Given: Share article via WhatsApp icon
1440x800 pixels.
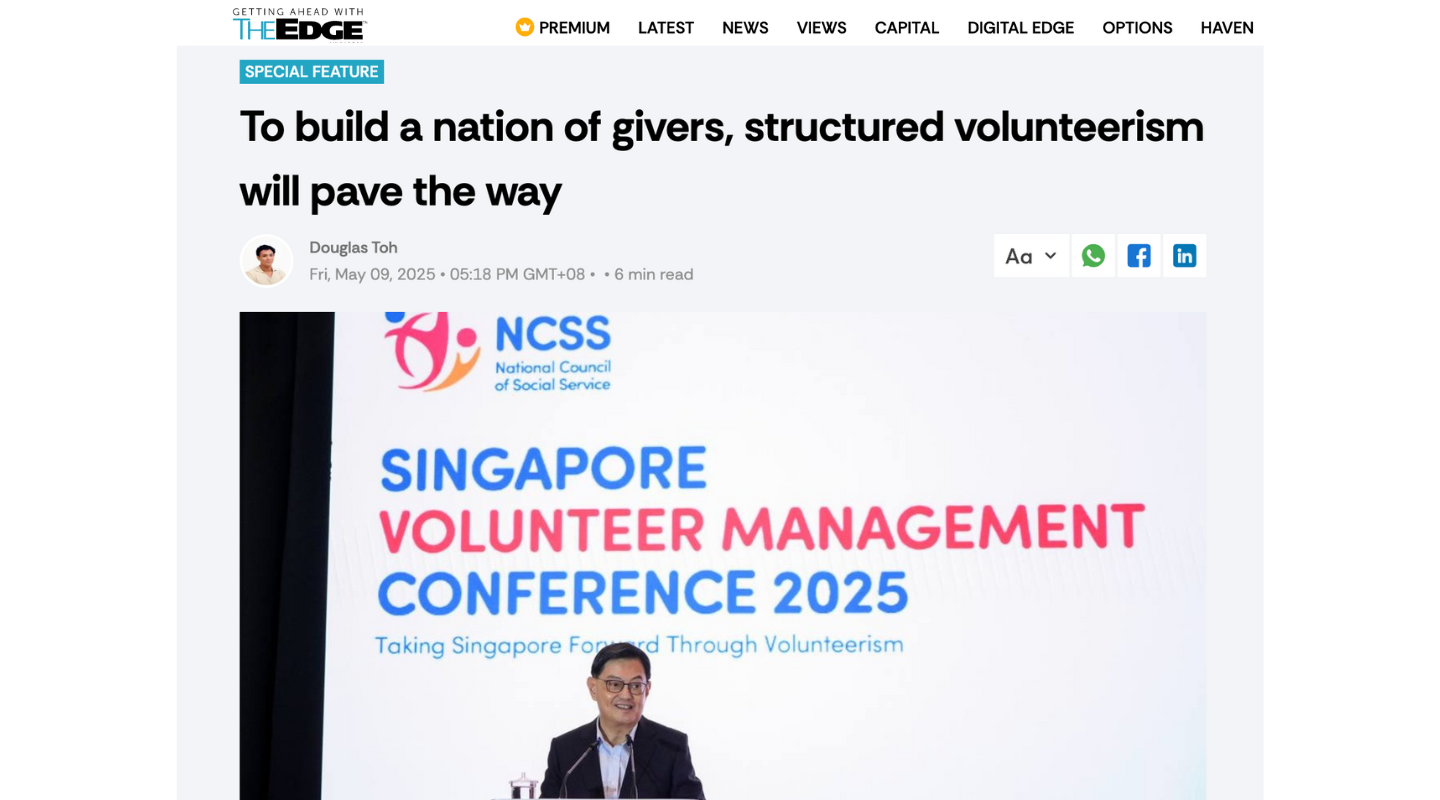Looking at the screenshot, I should click(1093, 256).
